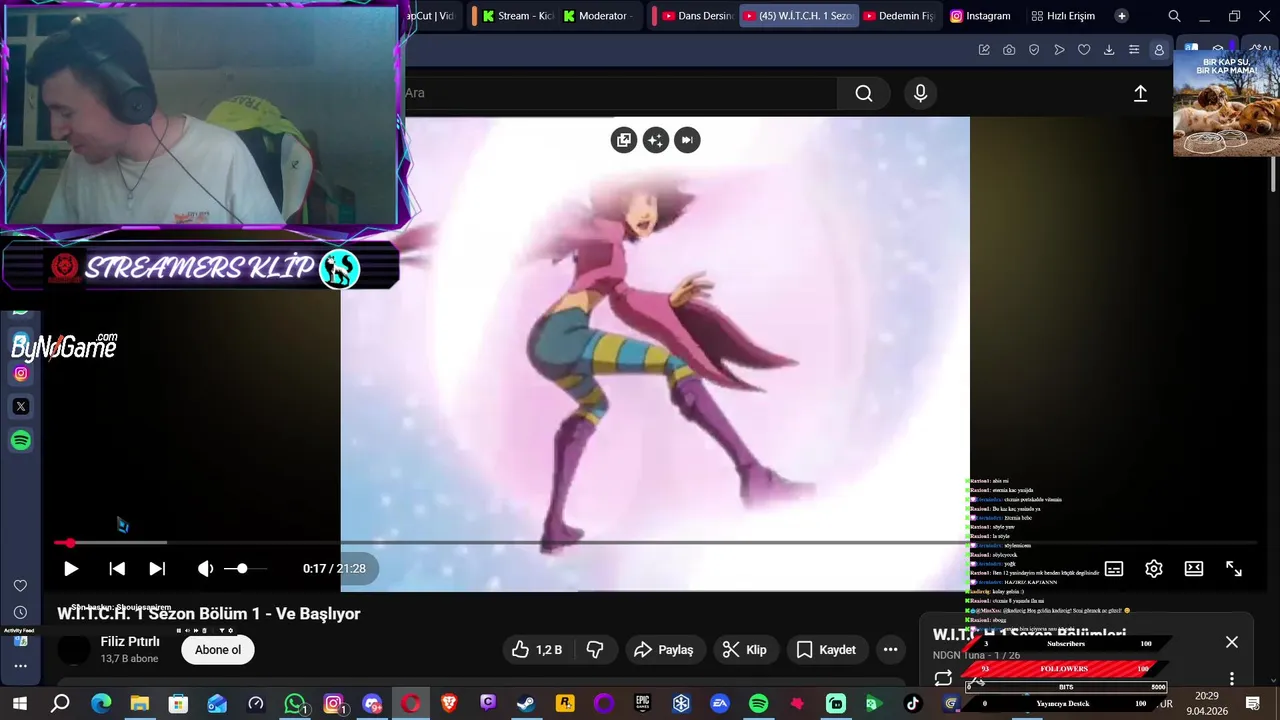1280x720 pixels.
Task: Enter fullscreen mode on the player
Action: tap(1234, 568)
